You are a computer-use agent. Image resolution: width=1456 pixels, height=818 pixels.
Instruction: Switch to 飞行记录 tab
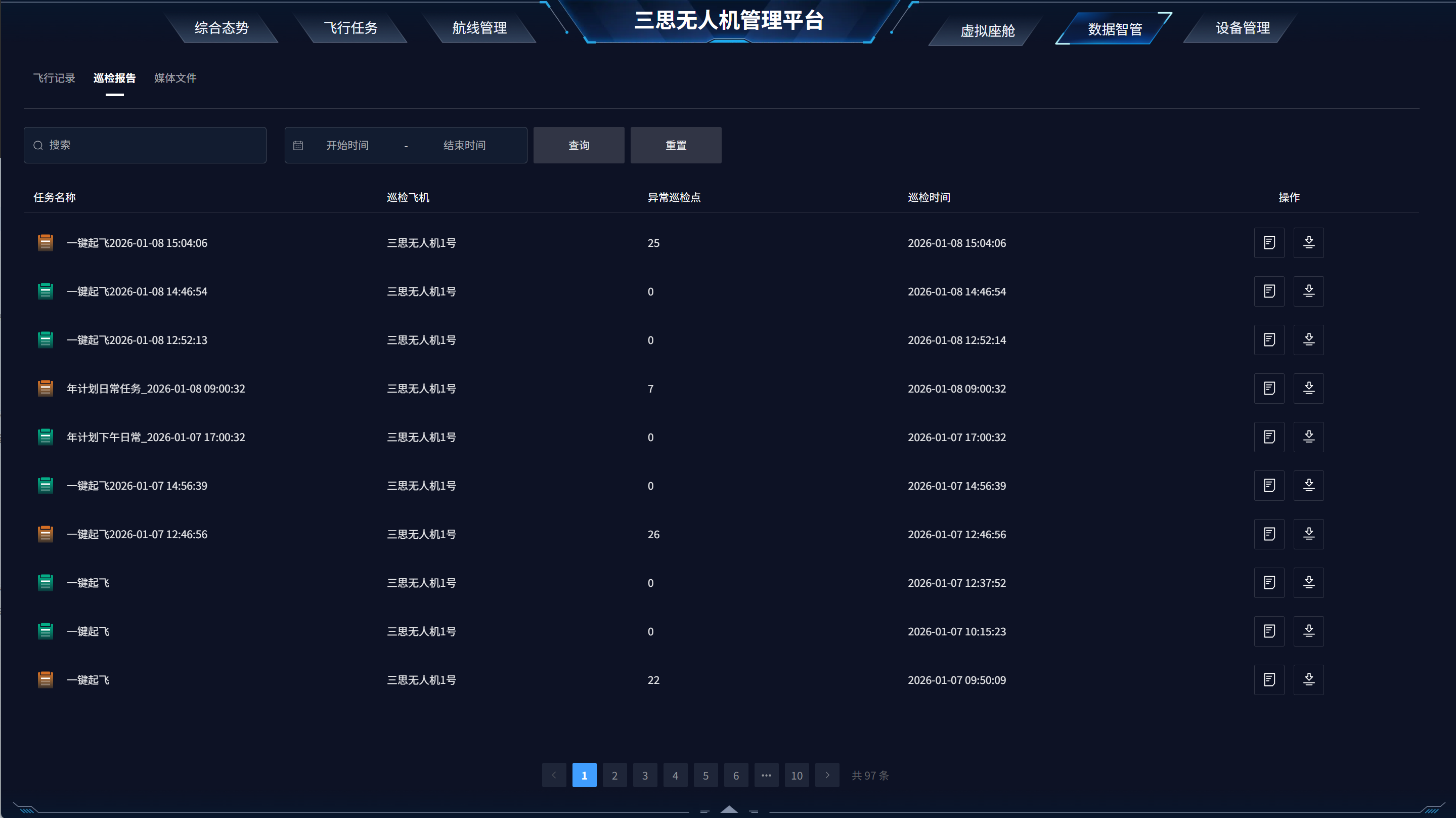coord(54,78)
